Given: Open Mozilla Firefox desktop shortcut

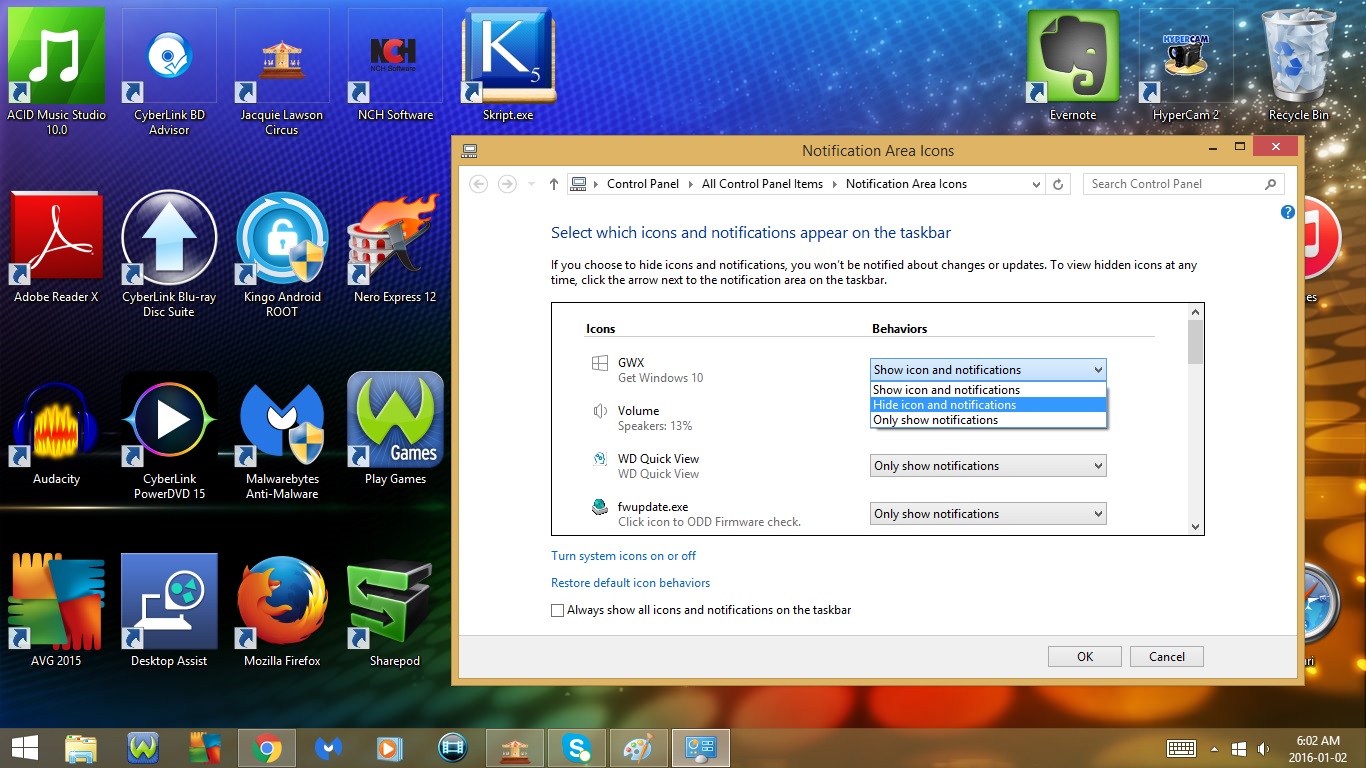Looking at the screenshot, I should pyautogui.click(x=282, y=611).
